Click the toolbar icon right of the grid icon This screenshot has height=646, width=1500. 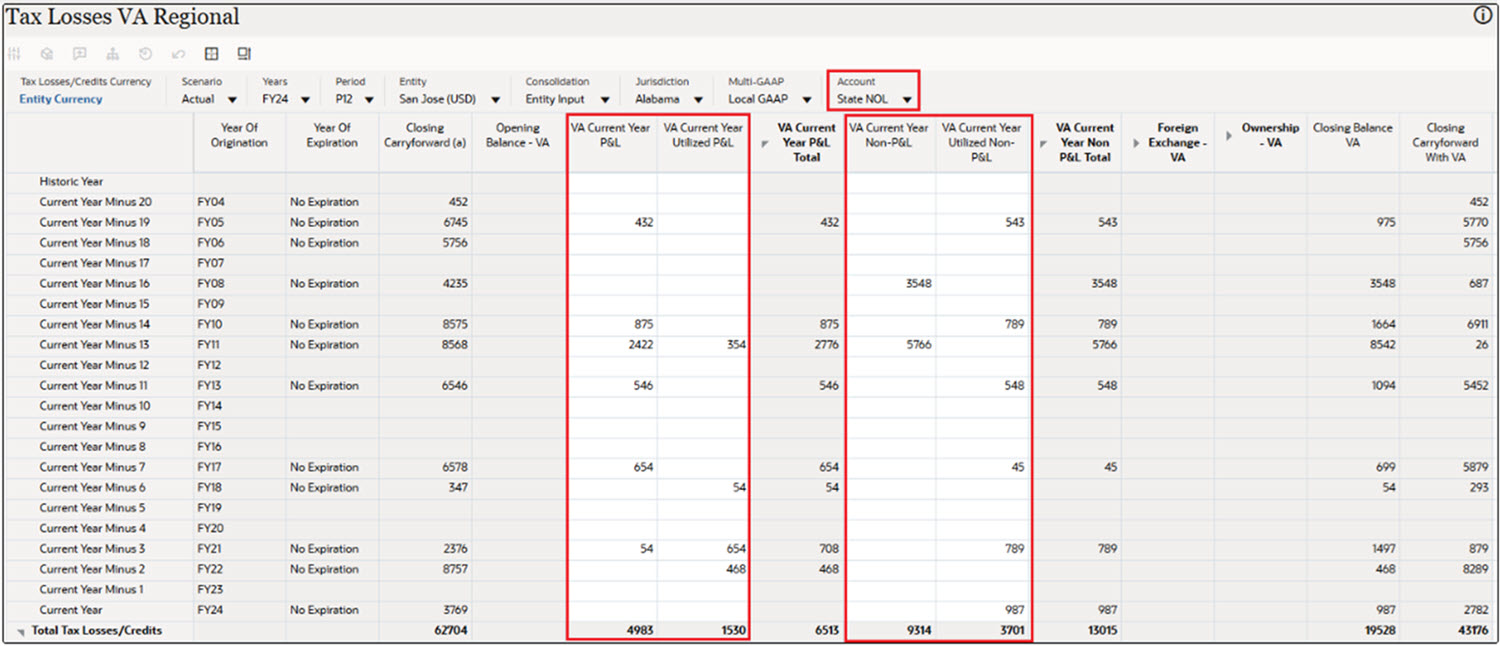244,54
